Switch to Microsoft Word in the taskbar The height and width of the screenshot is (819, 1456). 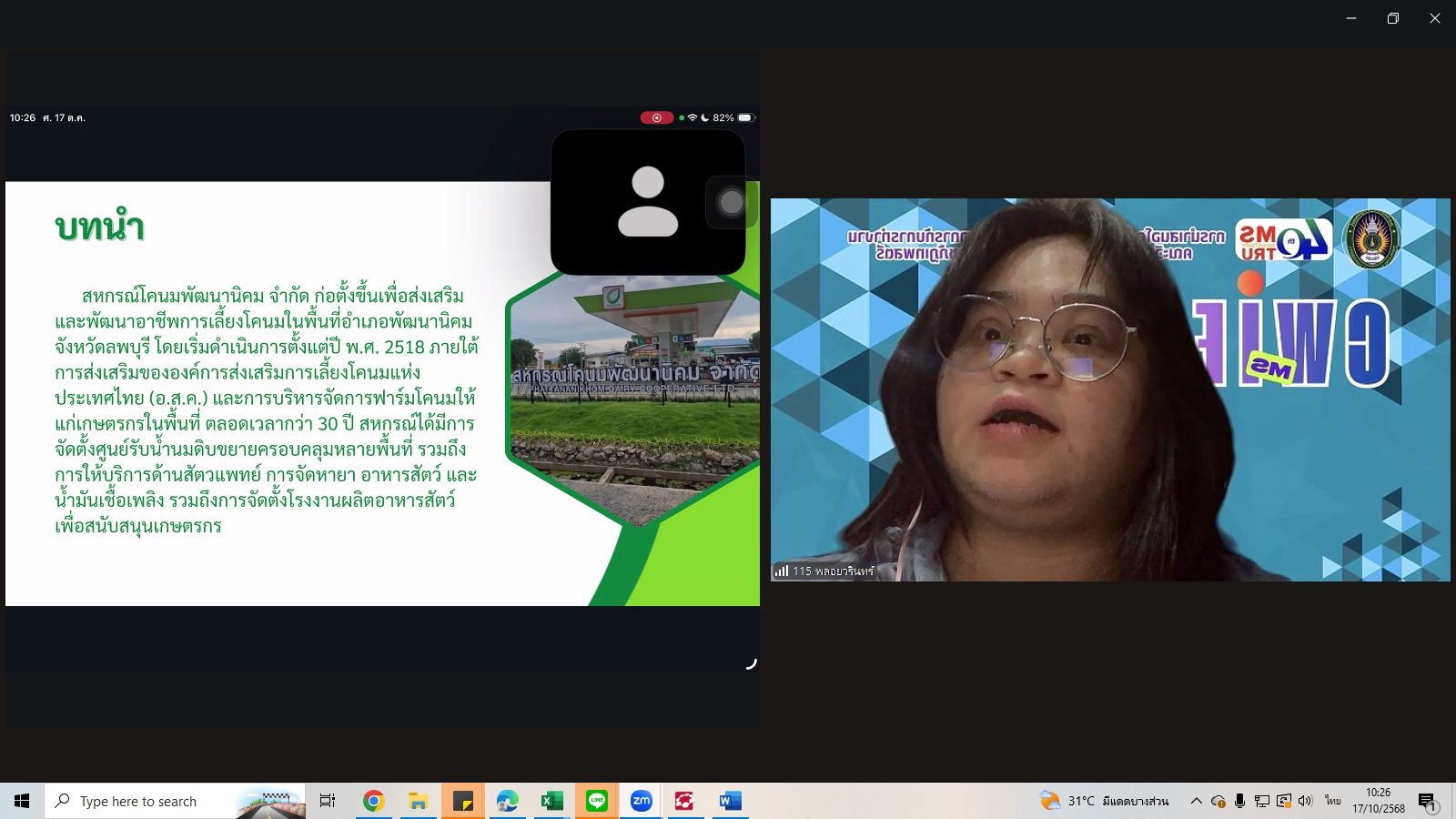[x=730, y=801]
